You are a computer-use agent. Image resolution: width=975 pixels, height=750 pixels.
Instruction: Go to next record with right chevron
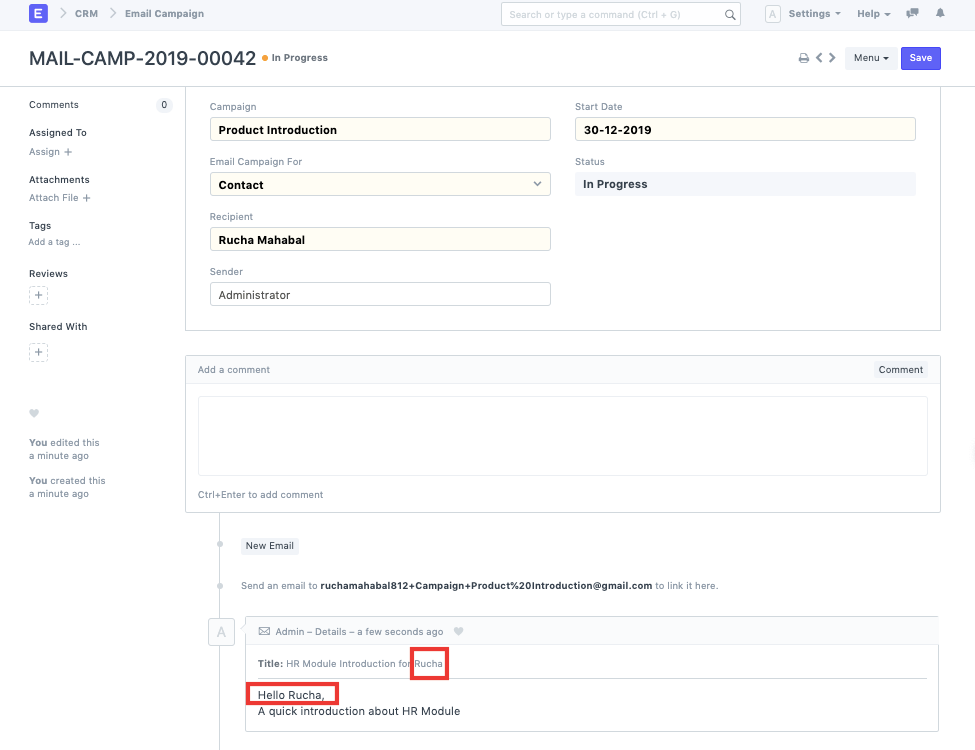tap(833, 58)
